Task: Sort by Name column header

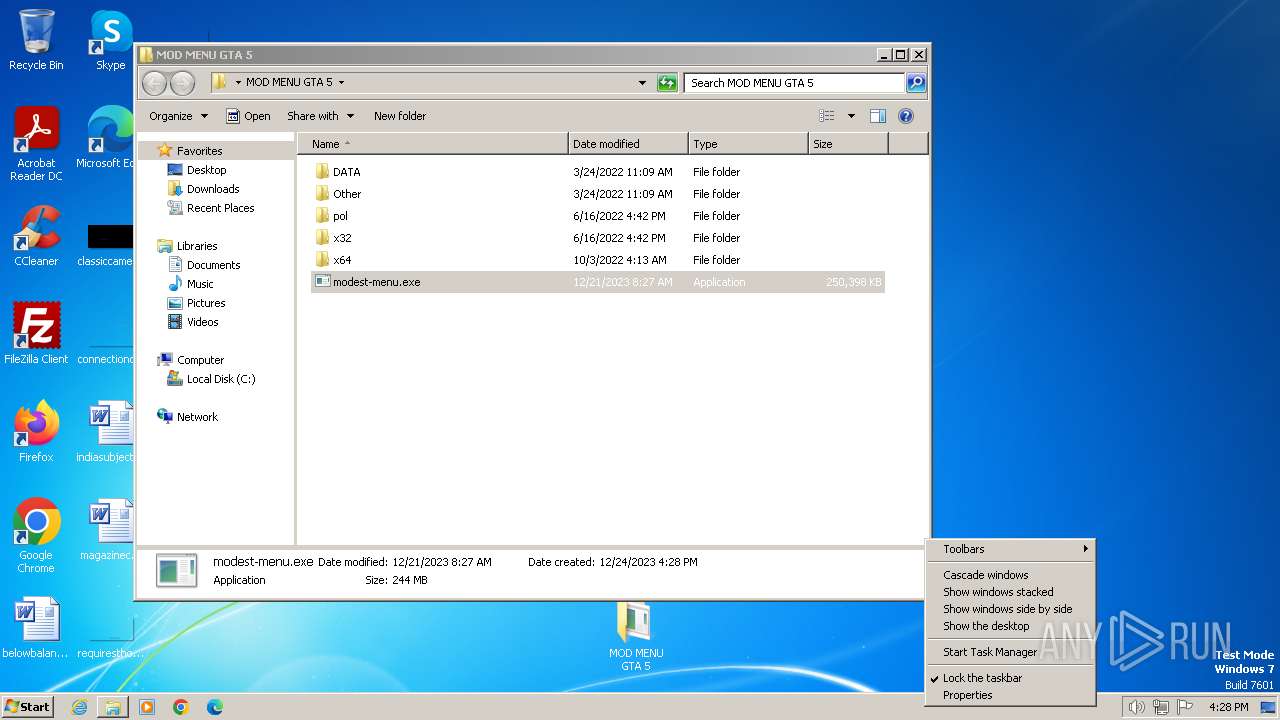Action: [x=433, y=144]
